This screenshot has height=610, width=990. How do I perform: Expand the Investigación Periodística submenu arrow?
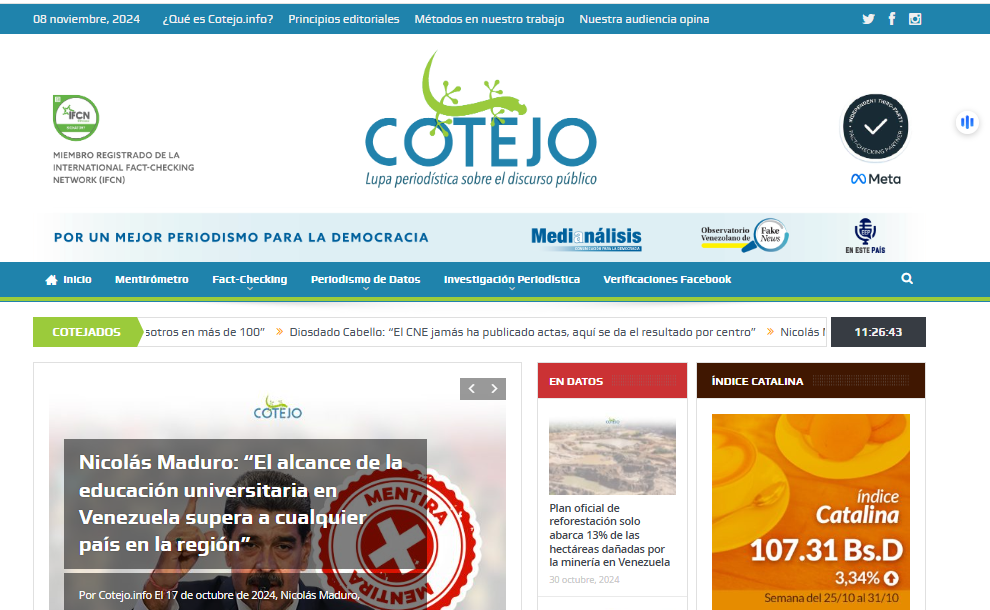pos(512,289)
